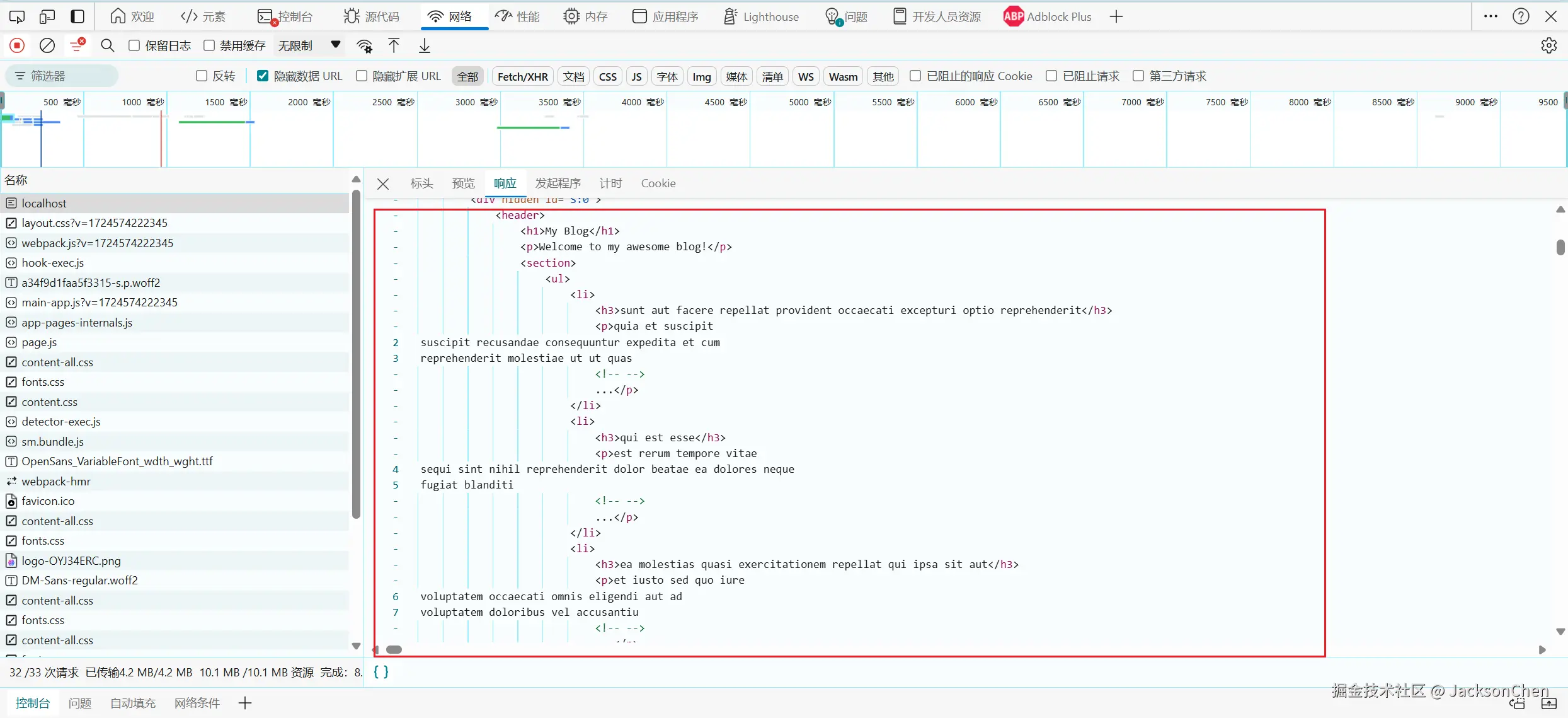Filter requests by Fetch/XHR
The width and height of the screenshot is (1568, 718).
[522, 76]
